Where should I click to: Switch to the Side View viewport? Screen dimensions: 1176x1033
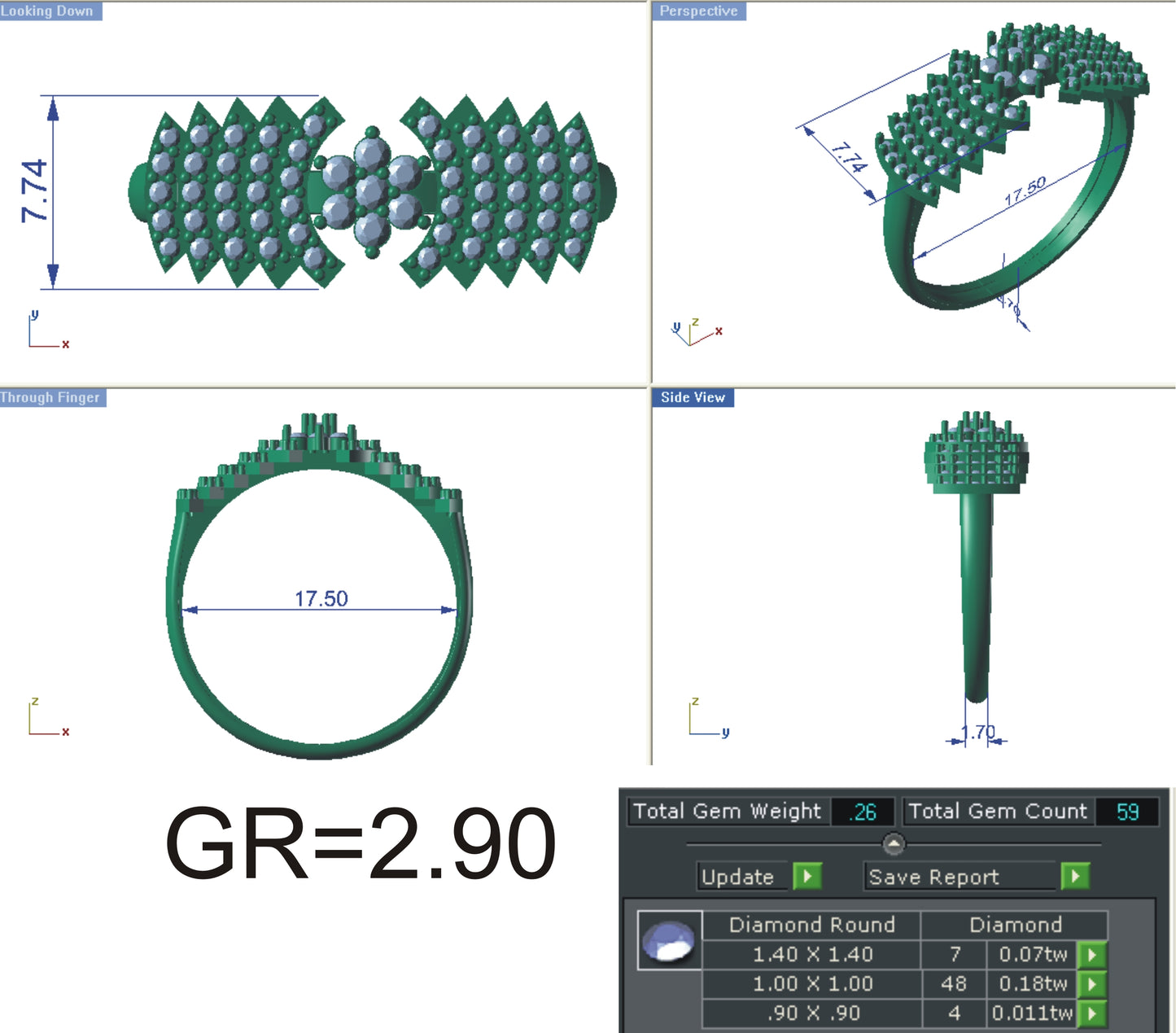(693, 397)
